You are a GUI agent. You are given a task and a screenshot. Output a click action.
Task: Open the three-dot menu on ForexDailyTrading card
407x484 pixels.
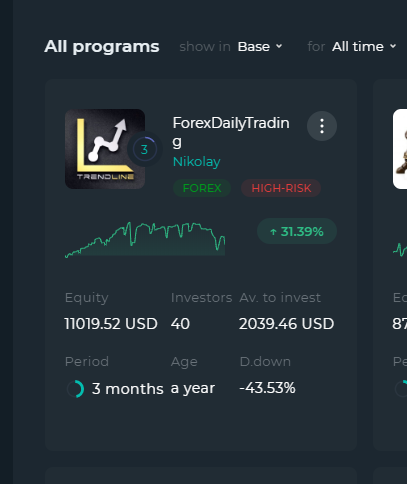coord(322,126)
